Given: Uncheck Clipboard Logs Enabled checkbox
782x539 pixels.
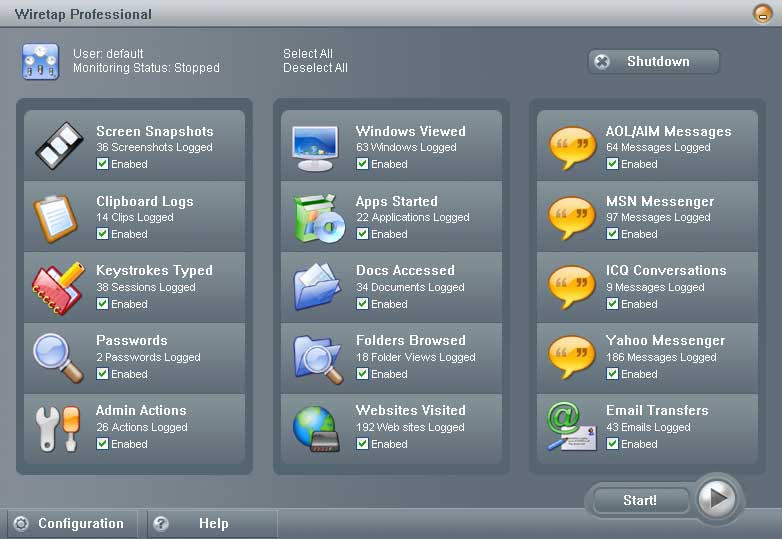Looking at the screenshot, I should pos(102,233).
